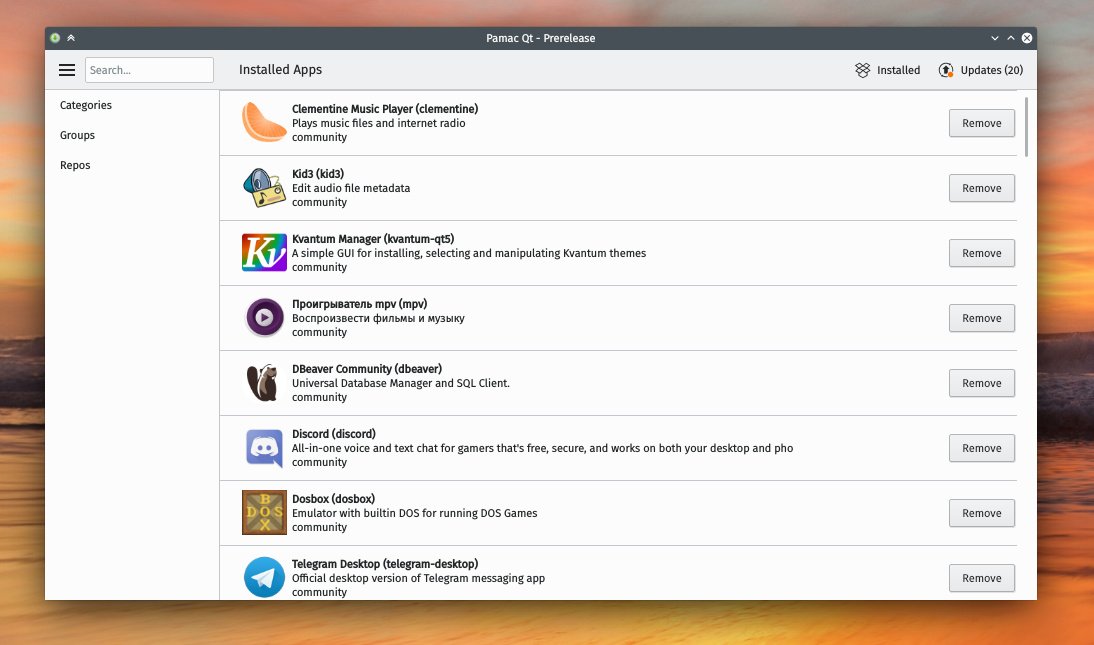Maximize the Pamac Qt window

pyautogui.click(x=1011, y=38)
